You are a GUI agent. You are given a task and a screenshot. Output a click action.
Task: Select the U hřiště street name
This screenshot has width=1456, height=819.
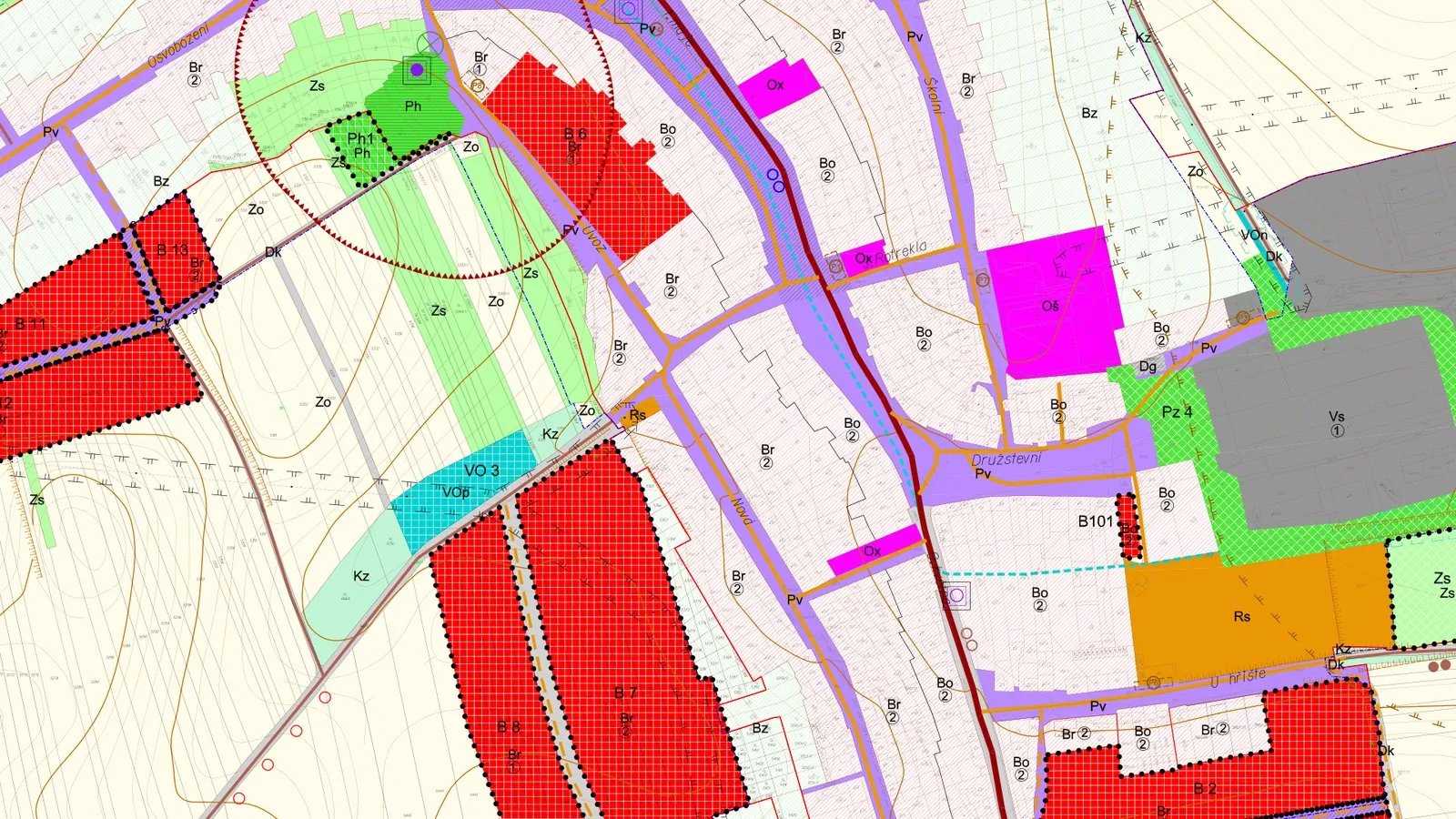point(1239,678)
